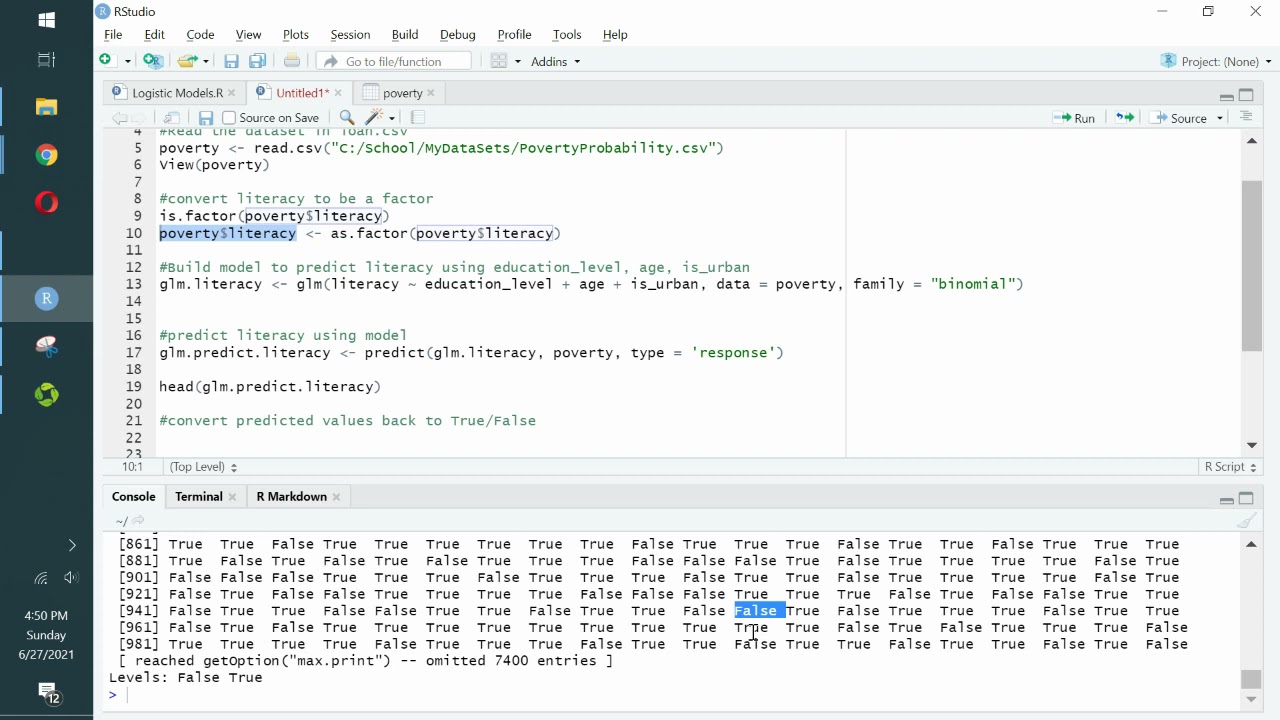The width and height of the screenshot is (1280, 720).
Task: Expand the Addins dropdown
Action: (555, 61)
